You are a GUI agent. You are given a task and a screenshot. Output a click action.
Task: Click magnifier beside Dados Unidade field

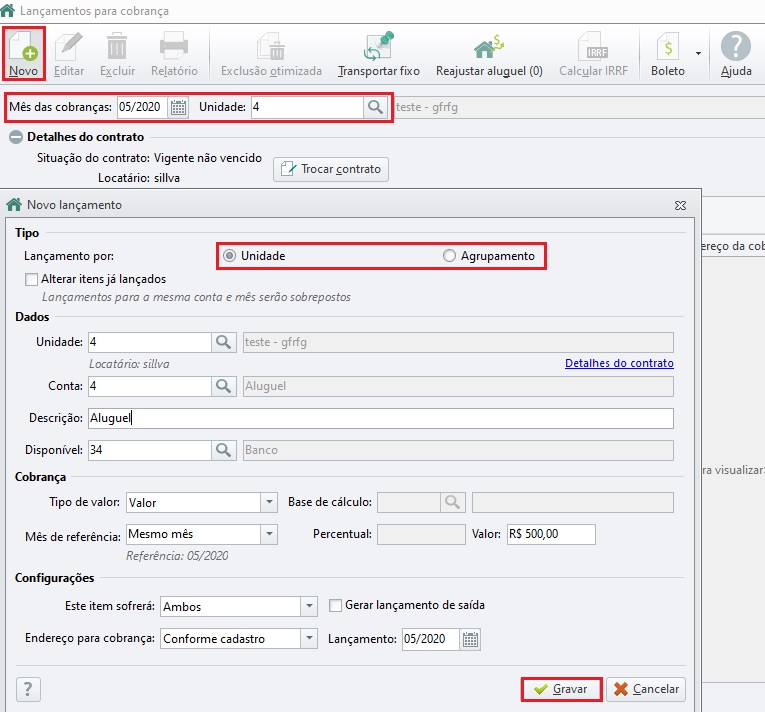pyautogui.click(x=223, y=342)
